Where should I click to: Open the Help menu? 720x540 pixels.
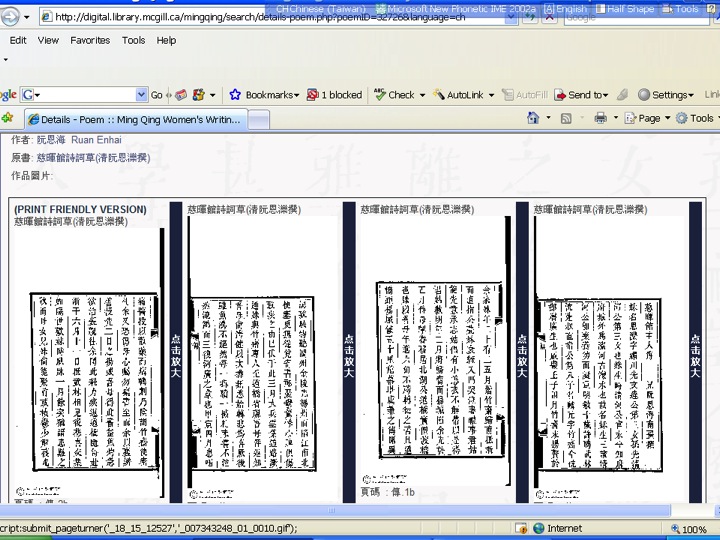pyautogui.click(x=166, y=40)
